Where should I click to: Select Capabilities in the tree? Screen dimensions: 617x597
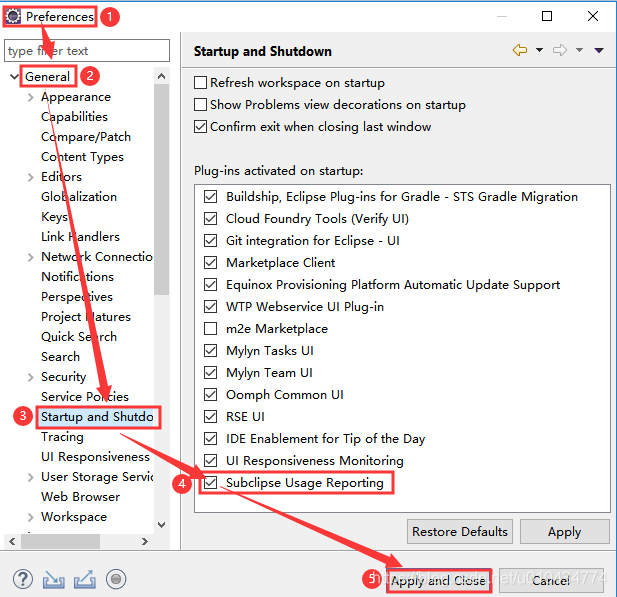(x=74, y=117)
